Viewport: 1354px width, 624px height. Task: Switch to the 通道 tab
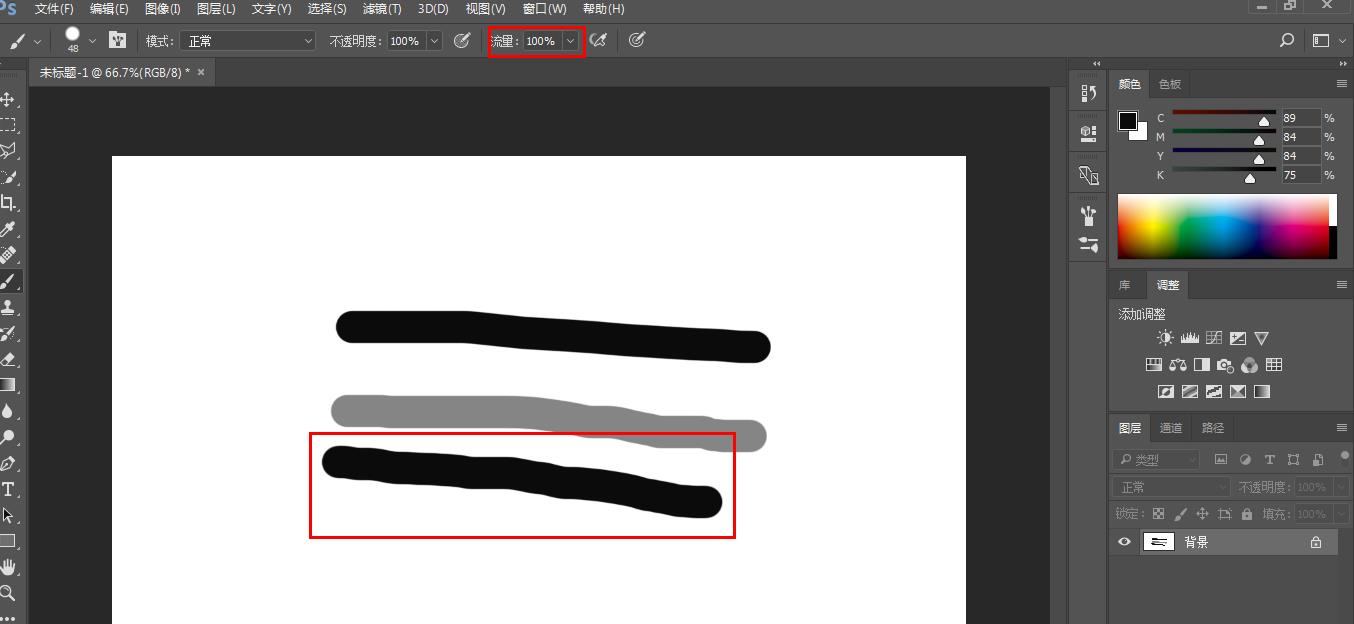pyautogui.click(x=1171, y=428)
